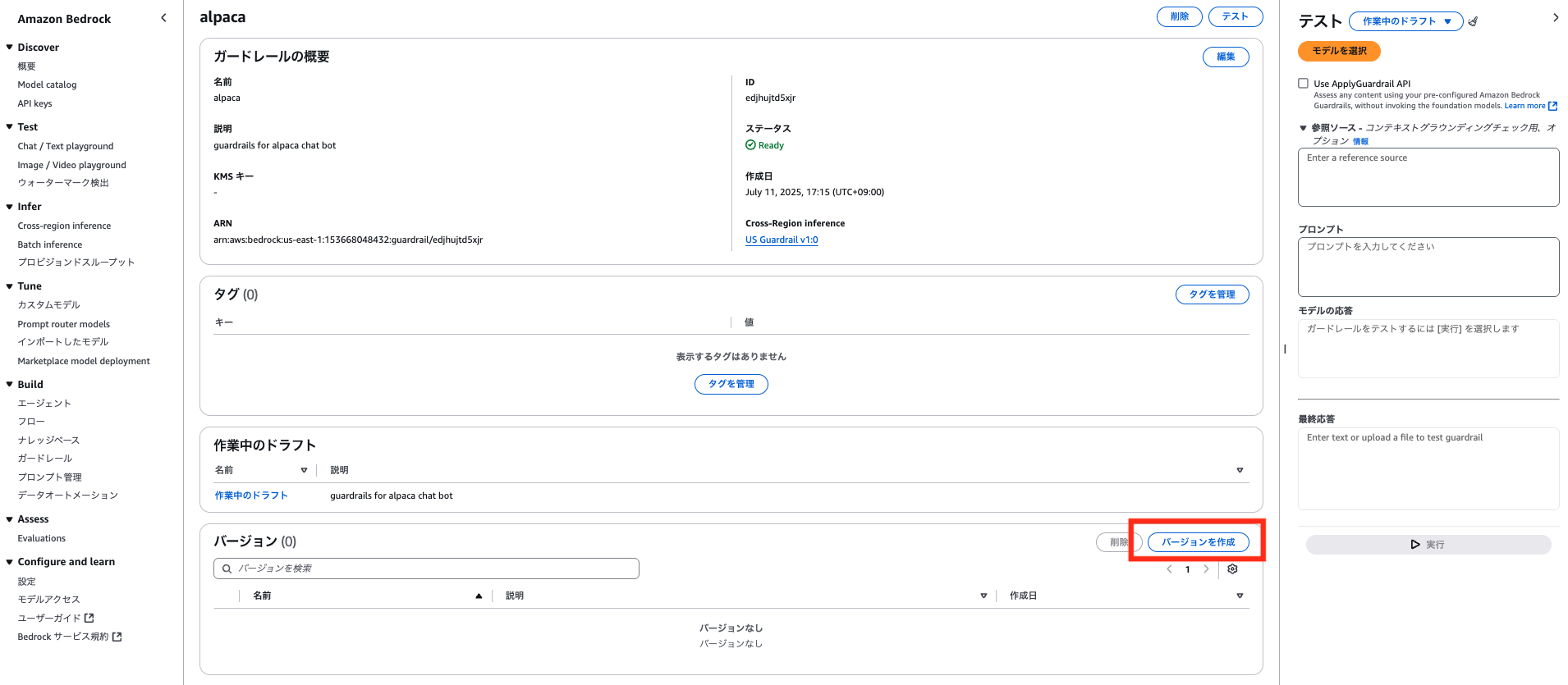
Task: Click the バージョンを検索 search field
Action: point(427,569)
